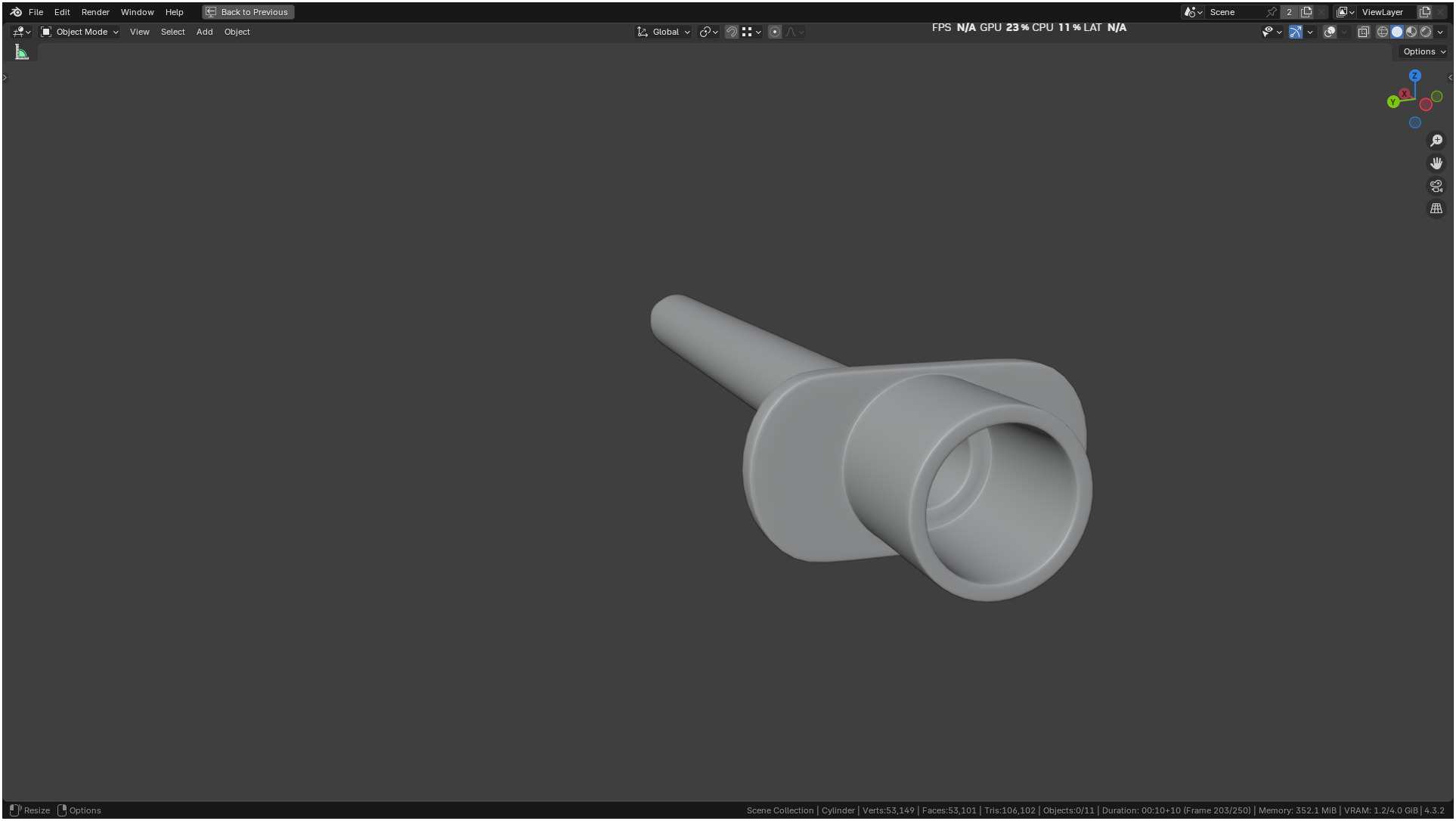Viewport: 1456px width, 821px height.
Task: Click the Blender logo menu icon
Action: [x=16, y=12]
